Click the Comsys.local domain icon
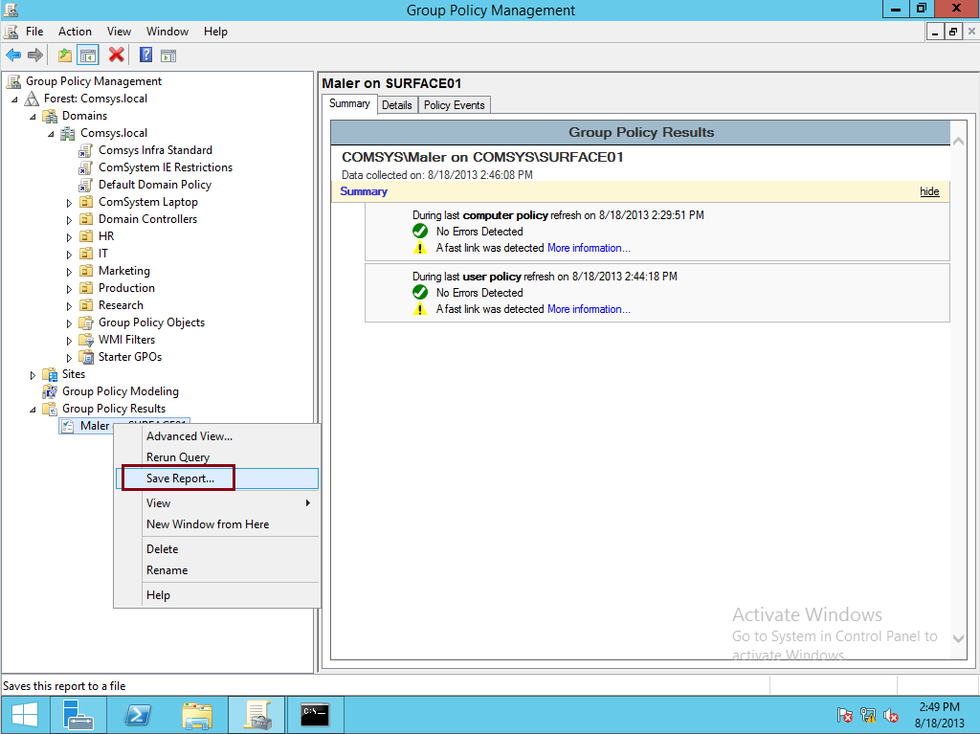This screenshot has width=980, height=734. point(68,133)
